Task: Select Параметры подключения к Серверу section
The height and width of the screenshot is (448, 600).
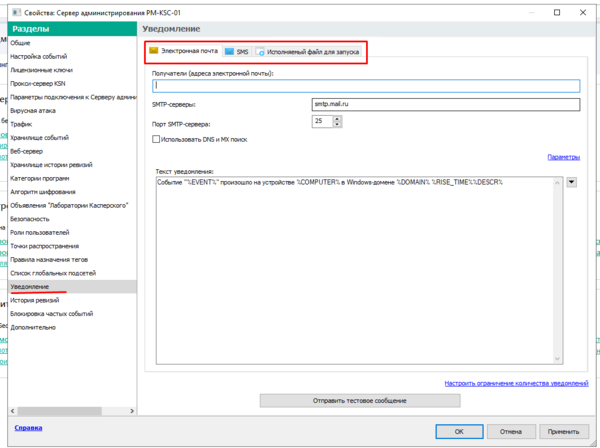Action: (x=72, y=97)
